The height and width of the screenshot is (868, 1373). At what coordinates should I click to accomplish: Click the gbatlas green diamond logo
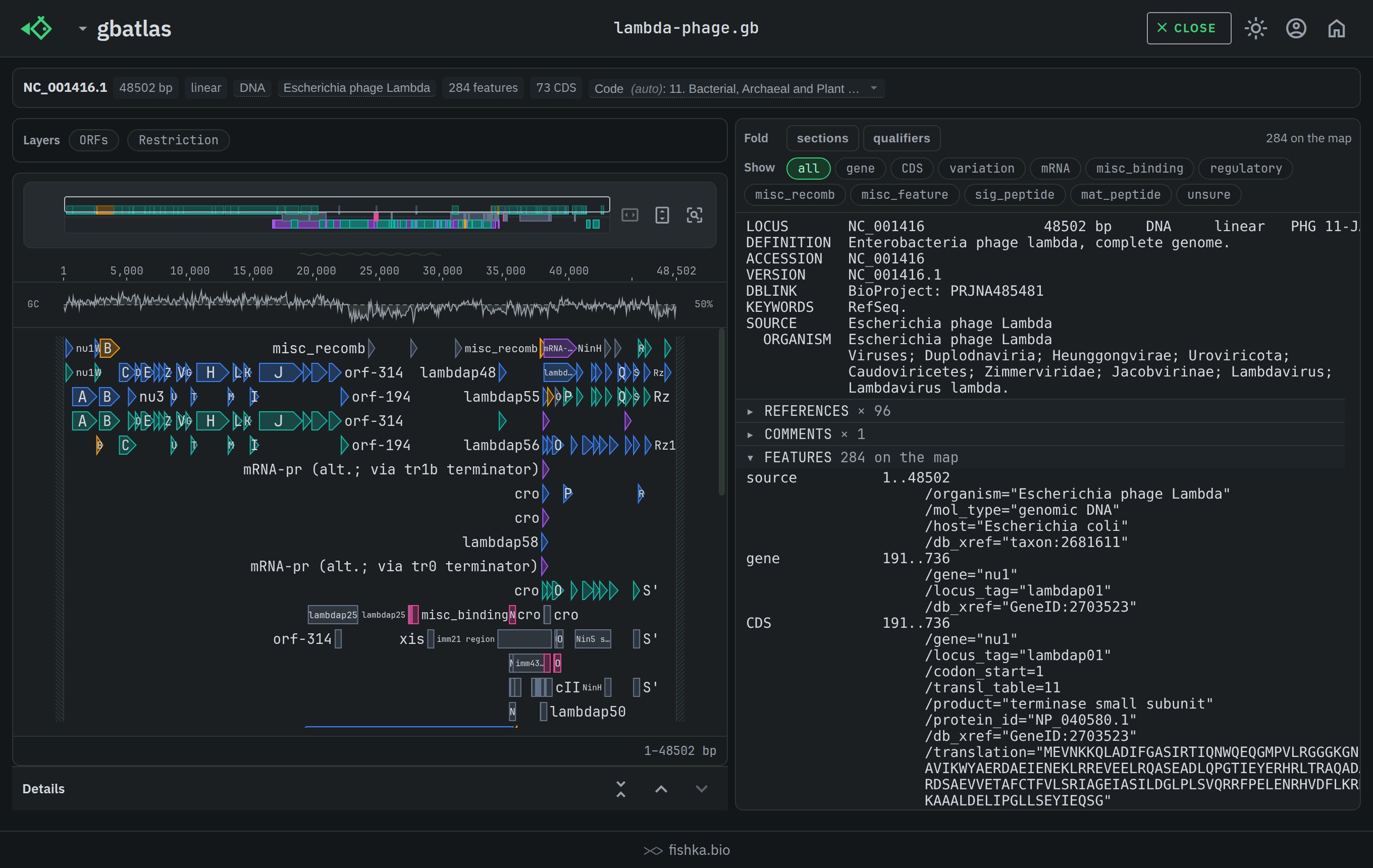(x=36, y=28)
